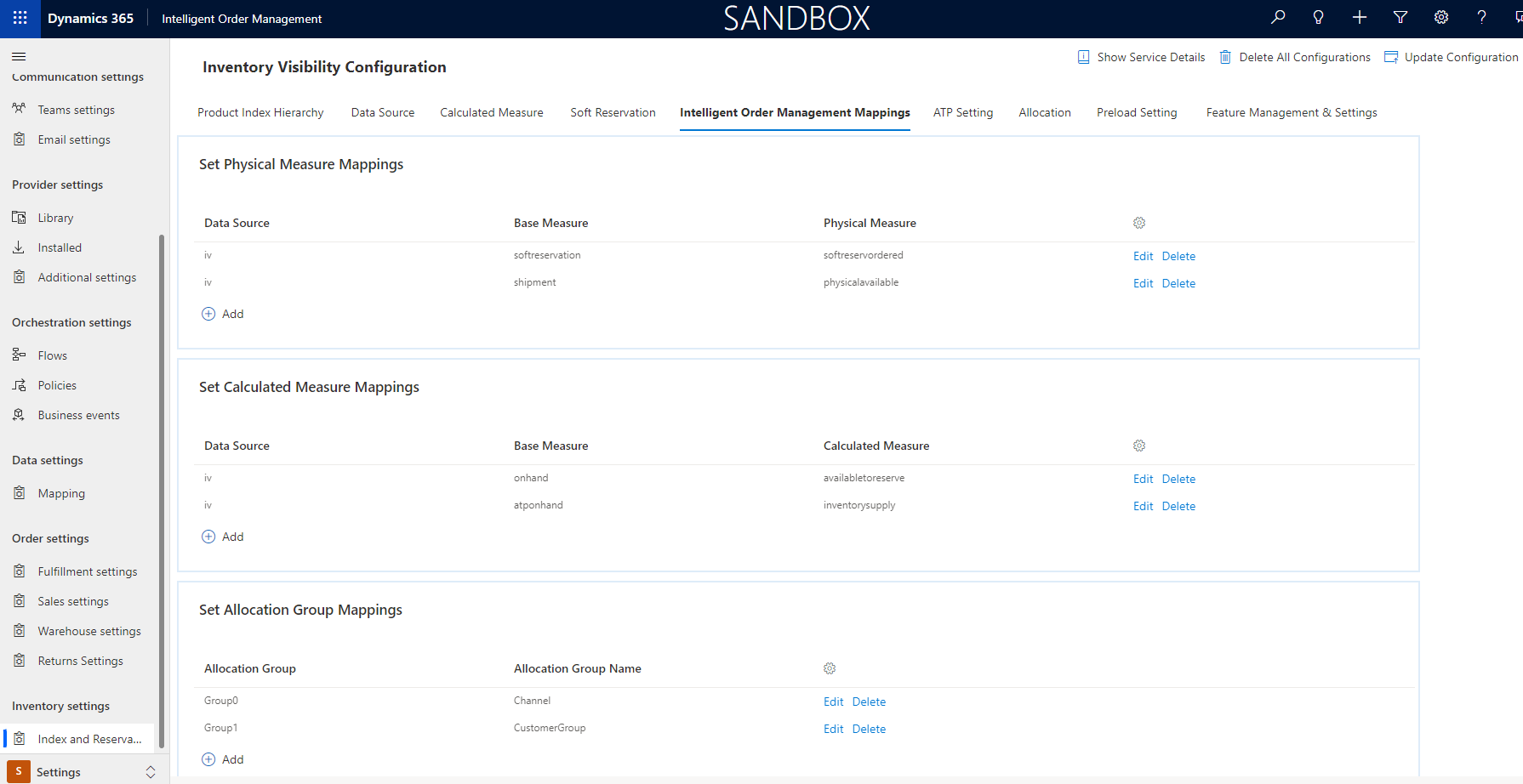
Task: Open Sales settings in sidebar
Action: 73,601
